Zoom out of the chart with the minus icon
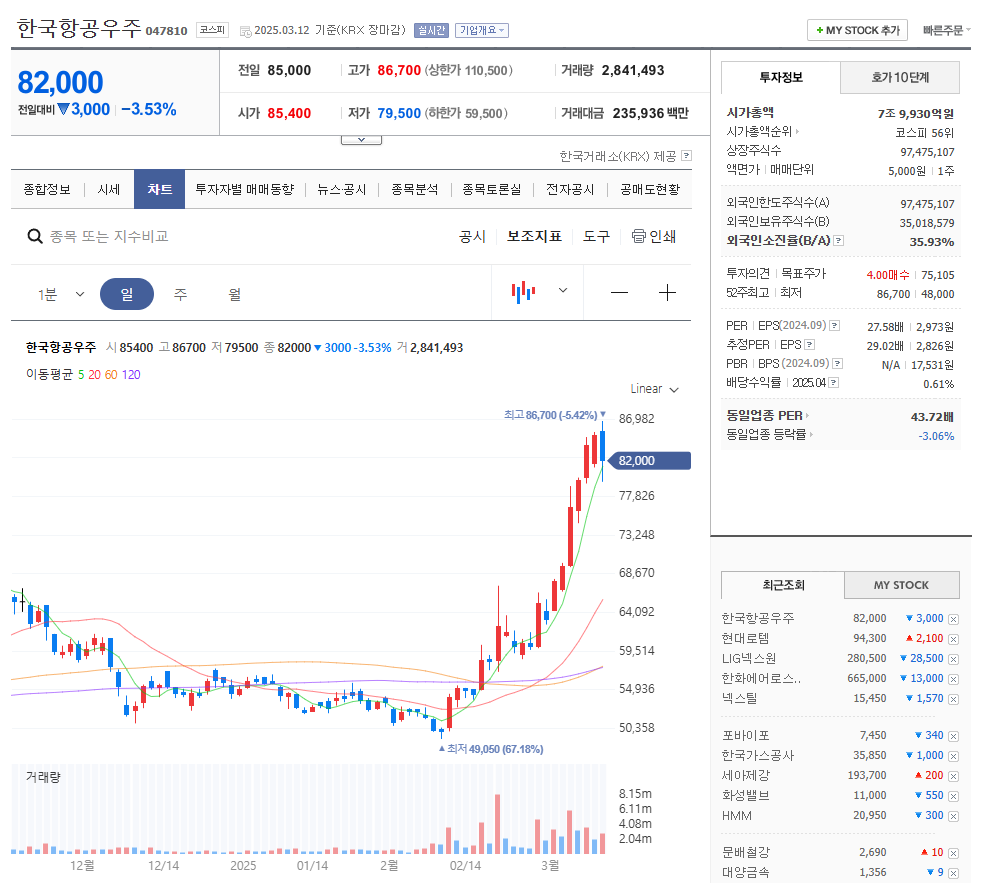981x883 pixels. coord(619,292)
